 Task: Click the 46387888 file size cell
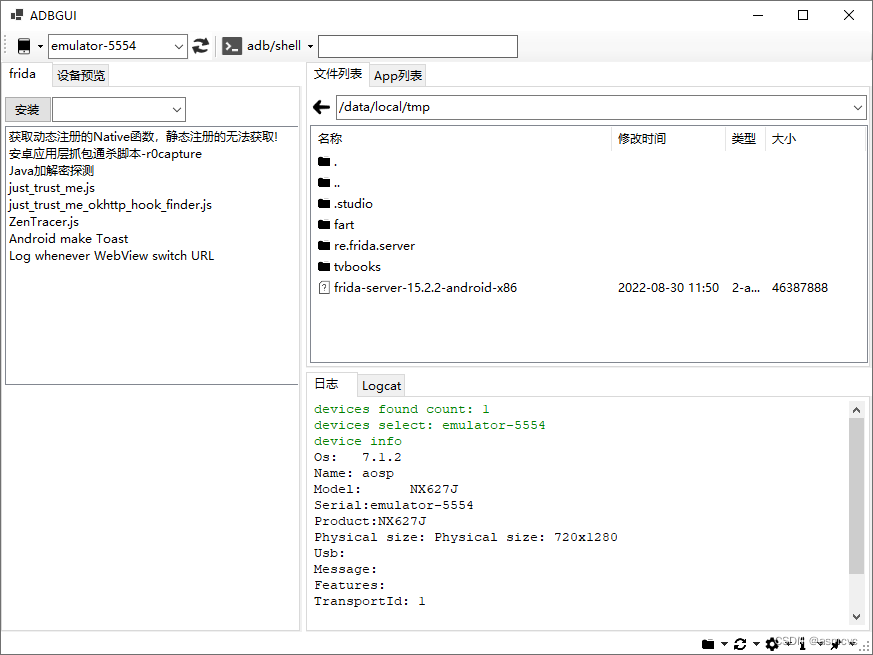800,288
